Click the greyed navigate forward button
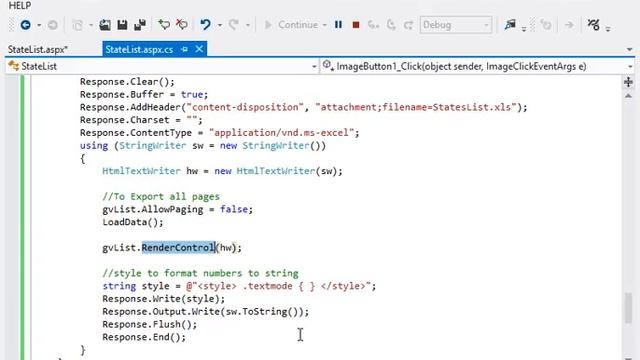This screenshot has width=640, height=360. [52, 25]
